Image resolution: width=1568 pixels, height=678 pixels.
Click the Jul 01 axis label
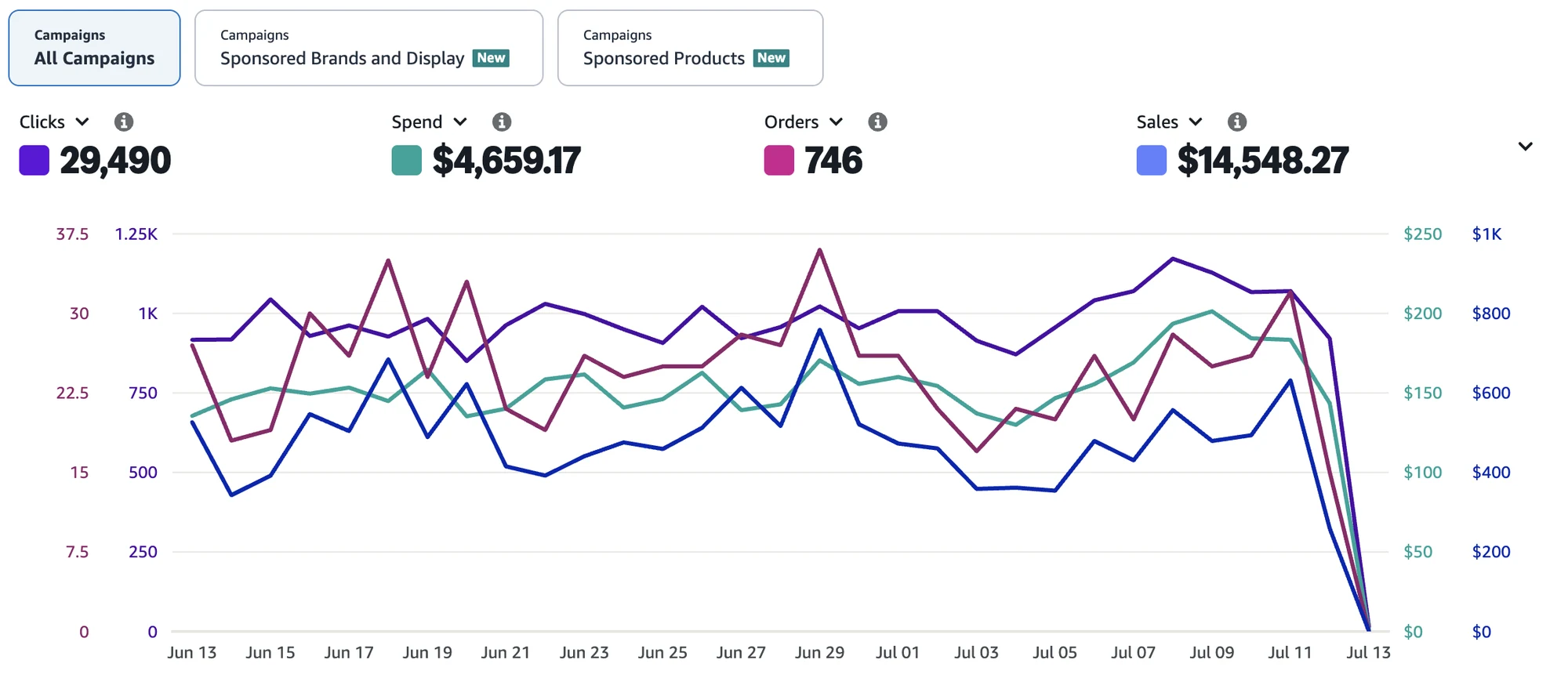(898, 653)
